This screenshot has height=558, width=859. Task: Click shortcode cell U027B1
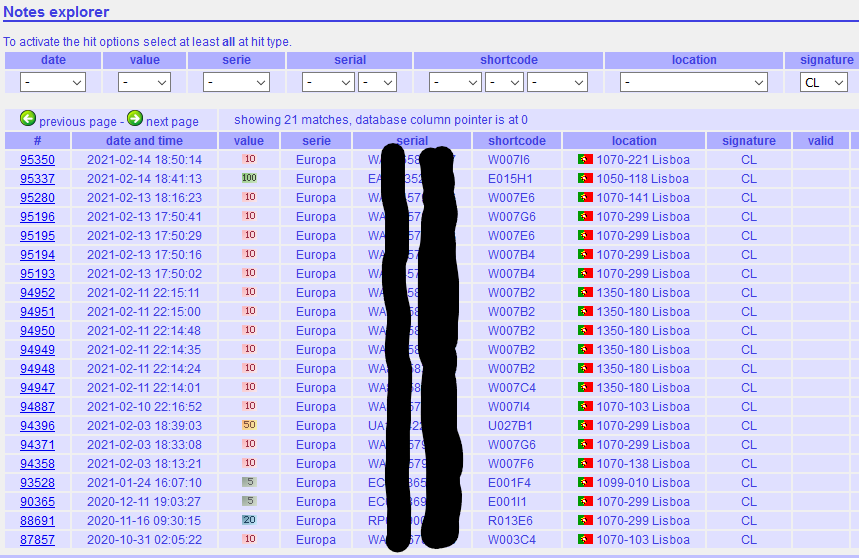(x=510, y=425)
